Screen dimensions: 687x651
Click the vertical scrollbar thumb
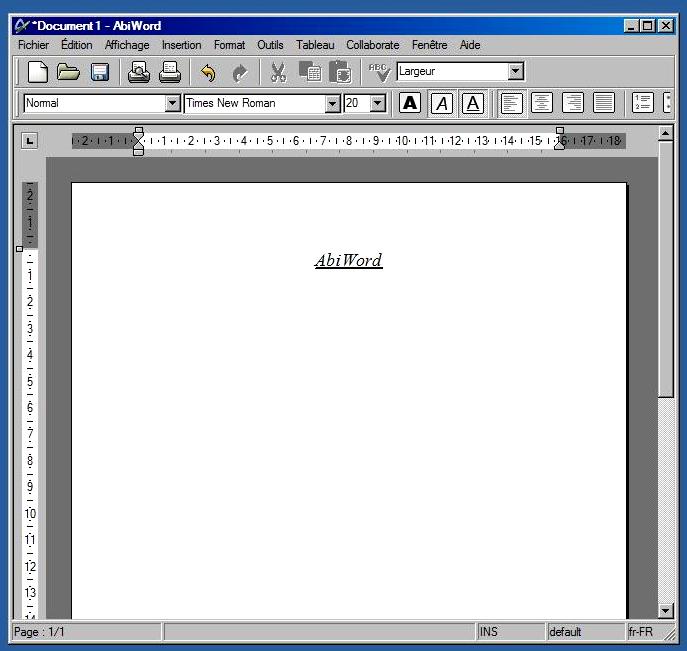(x=666, y=269)
